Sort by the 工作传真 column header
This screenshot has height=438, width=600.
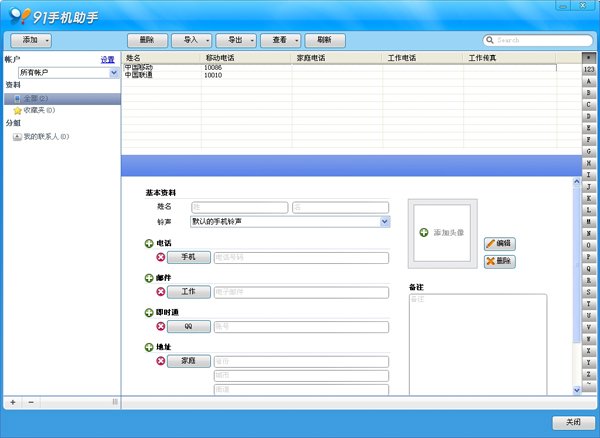[510, 58]
